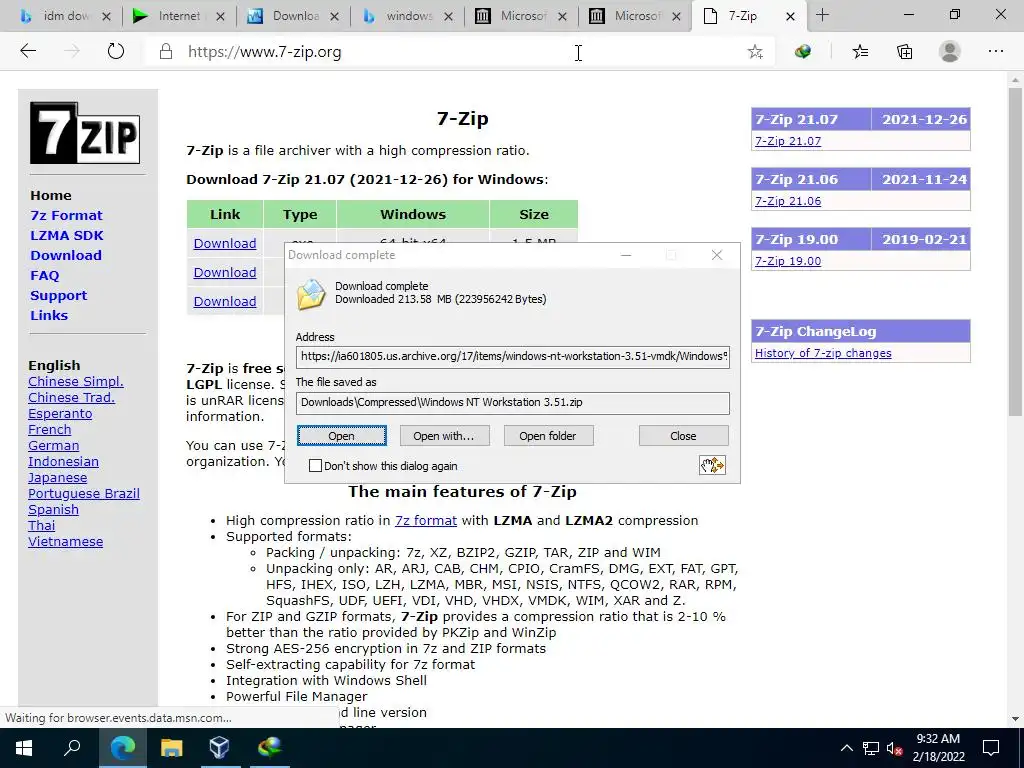Open the Links sidebar link

[49, 315]
